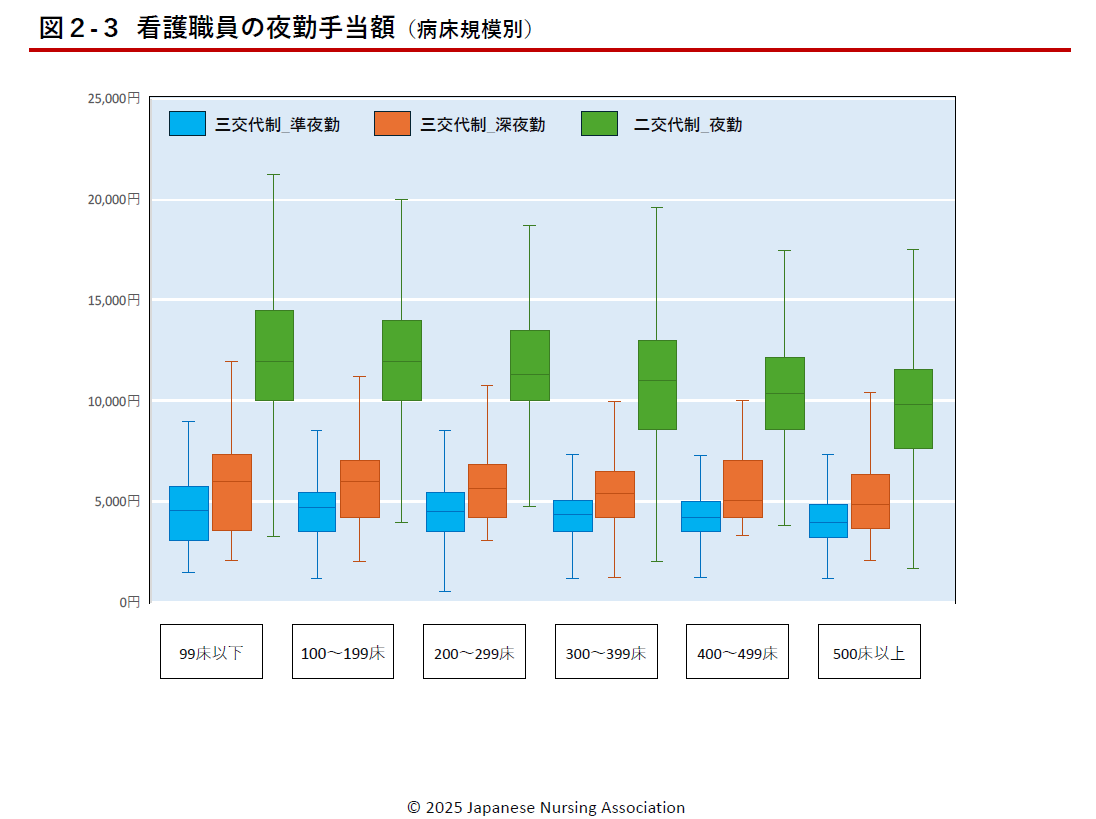
Task: Click the green 二交代制_夜勤 legend swatch
Action: tap(599, 124)
